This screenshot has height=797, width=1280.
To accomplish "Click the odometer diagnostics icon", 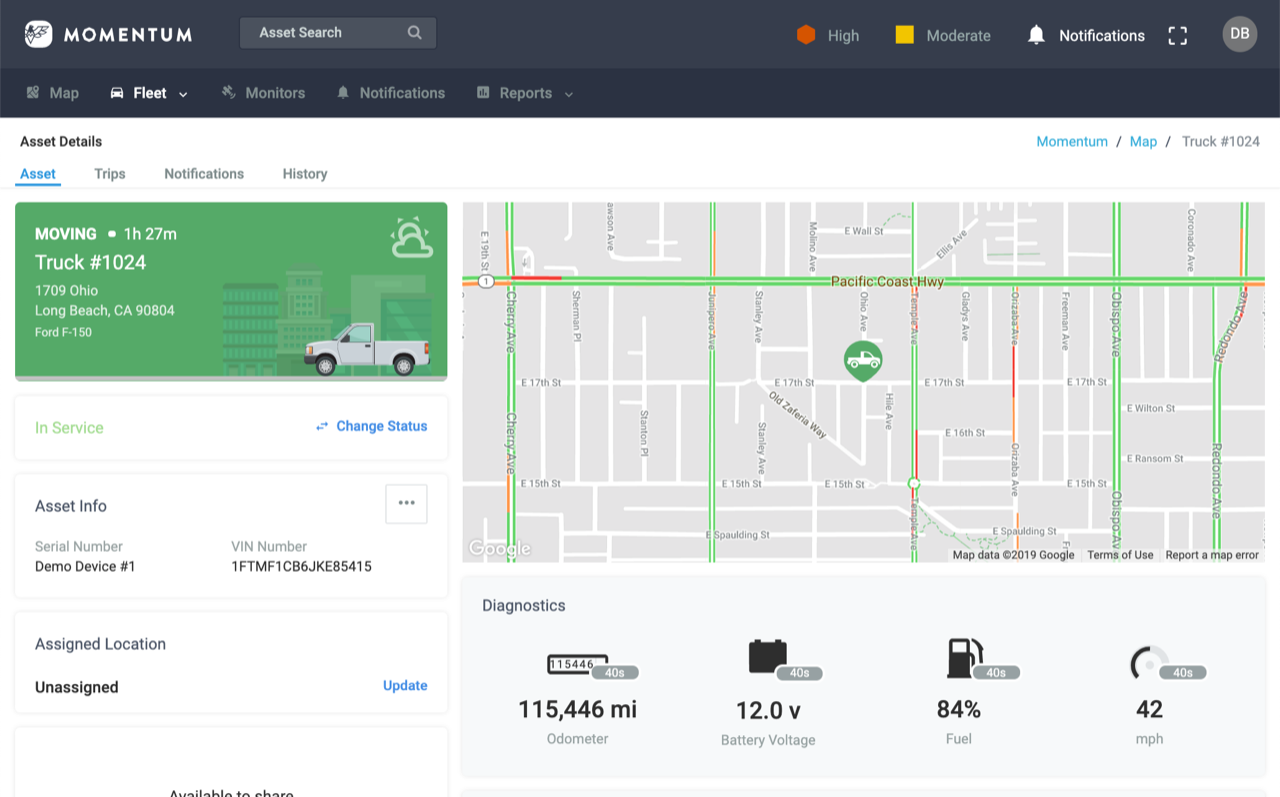I will pyautogui.click(x=572, y=664).
